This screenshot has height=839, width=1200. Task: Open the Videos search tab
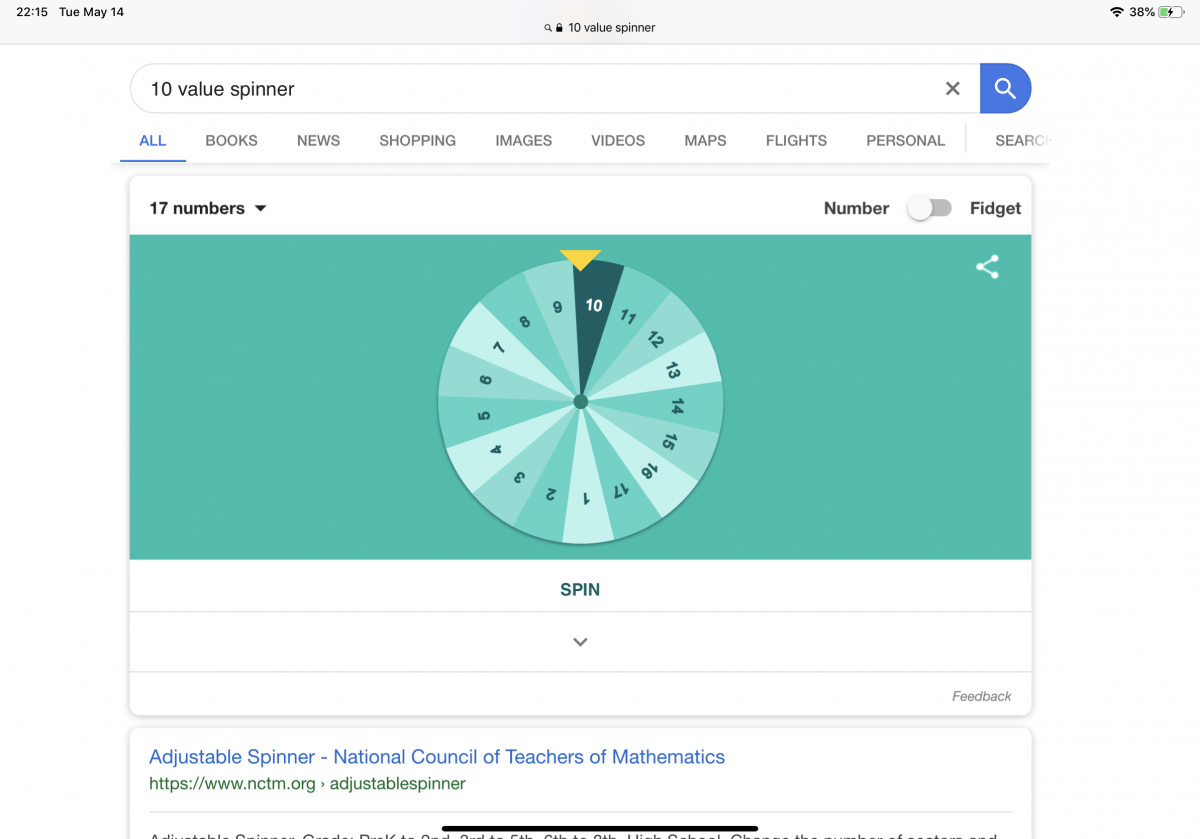click(x=618, y=141)
